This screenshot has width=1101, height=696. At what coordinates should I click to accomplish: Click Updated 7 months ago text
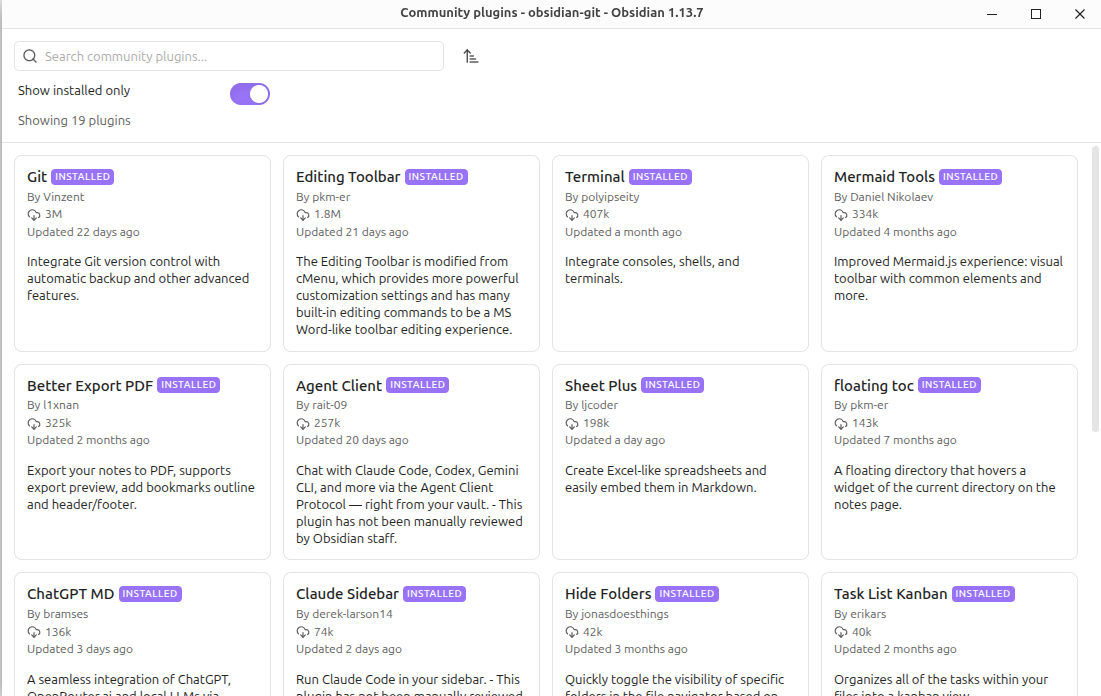tap(895, 440)
